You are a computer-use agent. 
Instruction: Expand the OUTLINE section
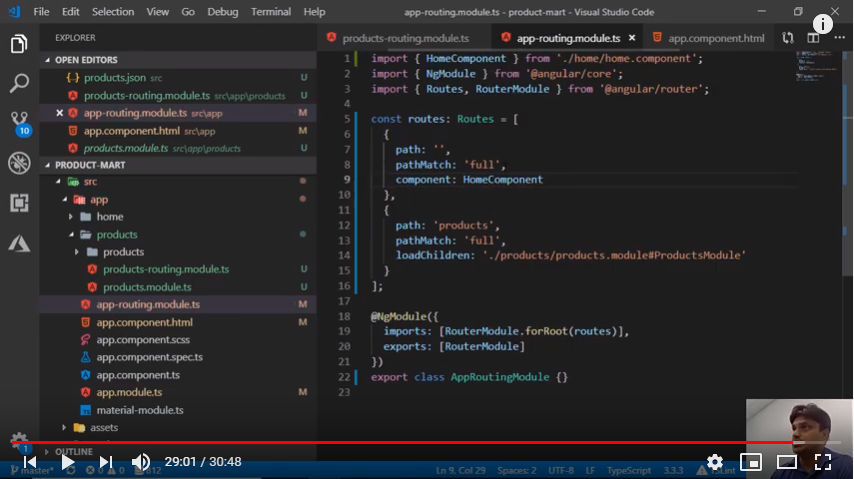click(73, 452)
